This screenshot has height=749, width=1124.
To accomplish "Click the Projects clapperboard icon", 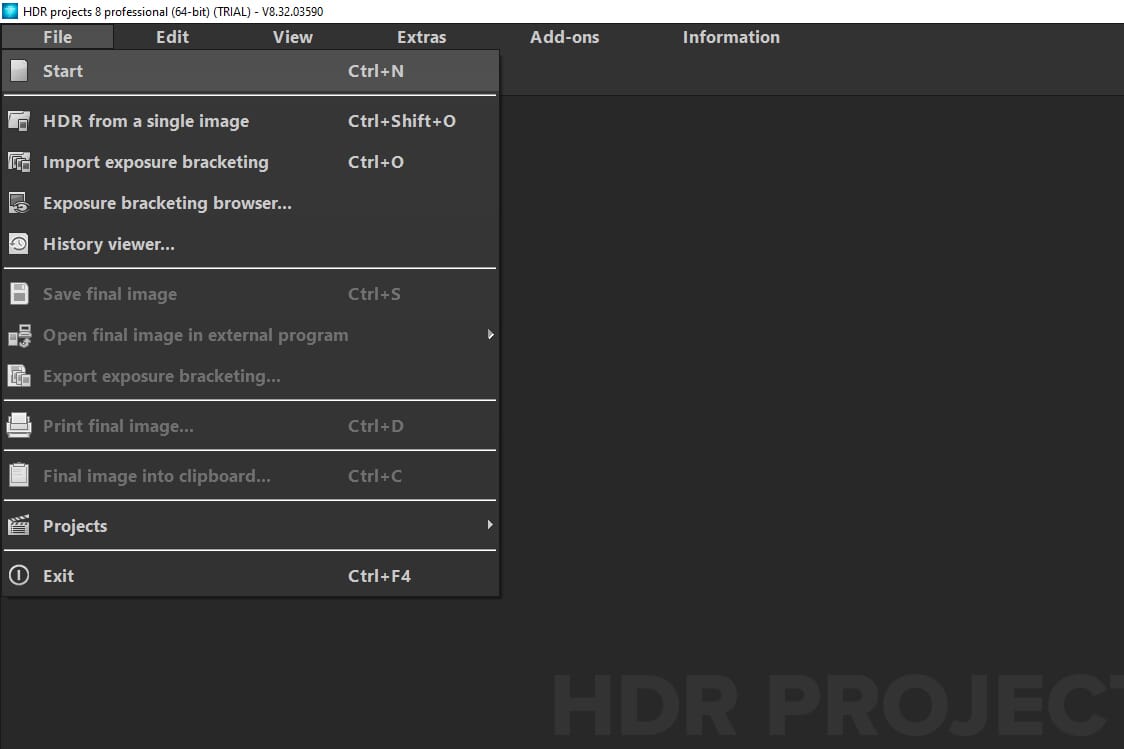I will pyautogui.click(x=19, y=525).
